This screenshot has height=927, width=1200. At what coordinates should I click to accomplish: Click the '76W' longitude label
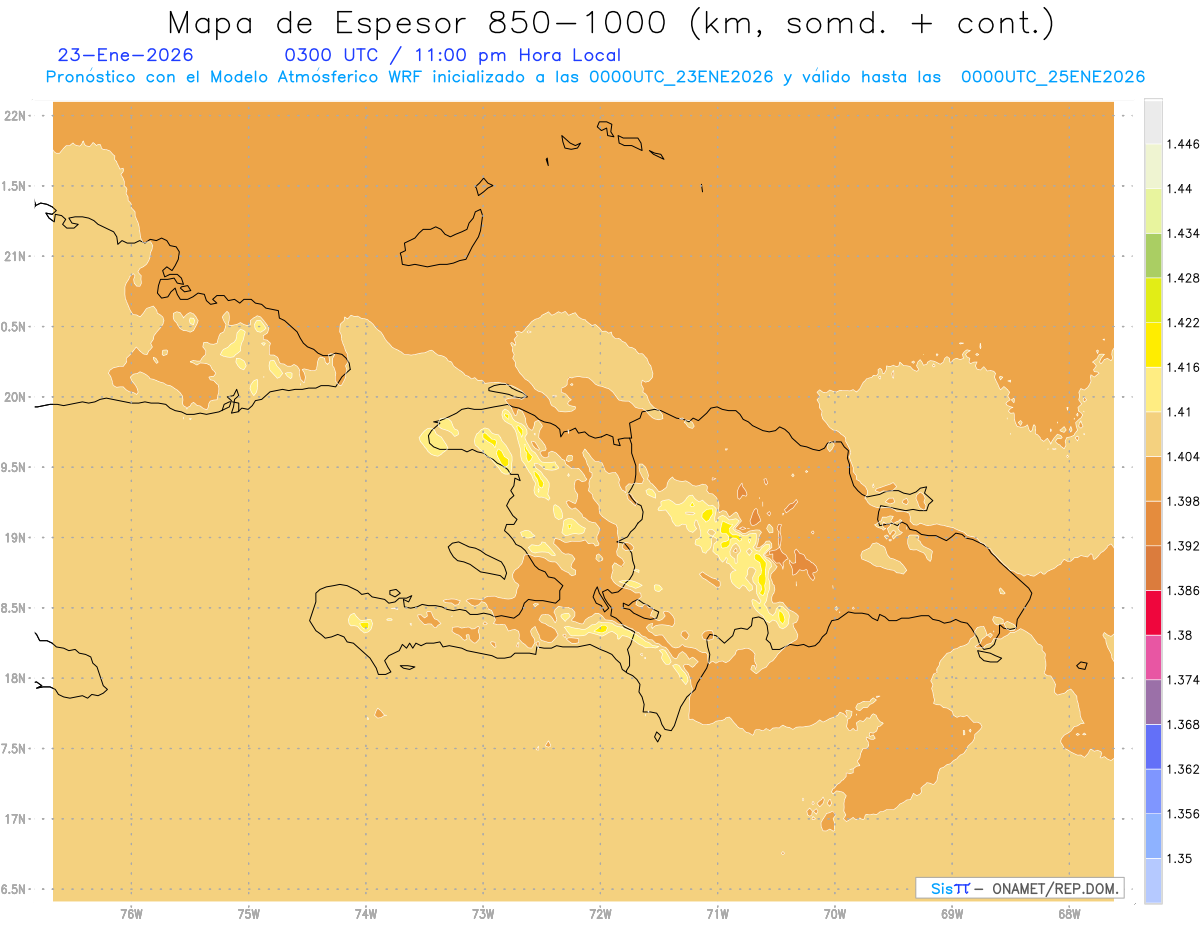[131, 914]
